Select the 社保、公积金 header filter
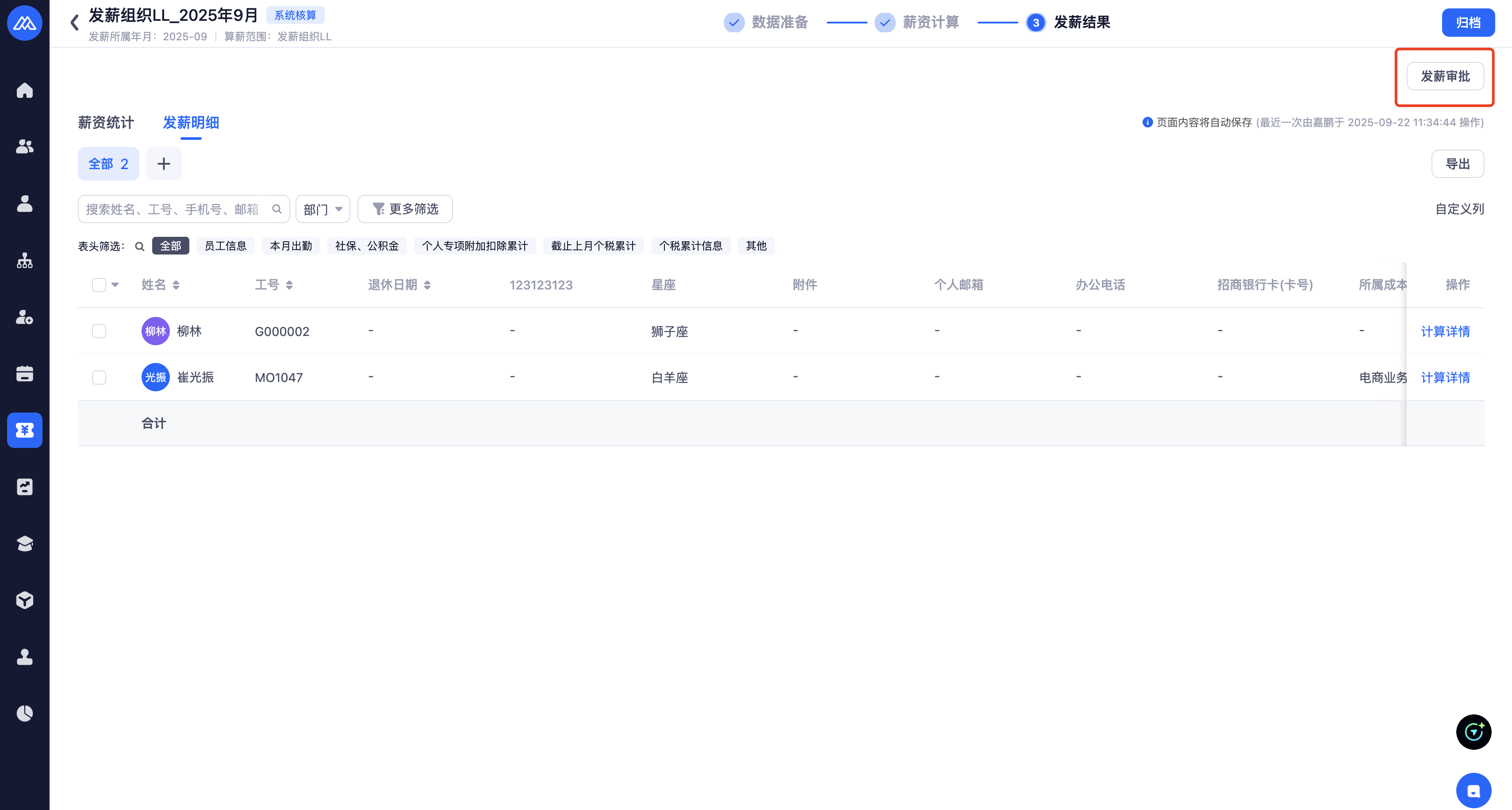Image resolution: width=1512 pixels, height=810 pixels. [367, 246]
